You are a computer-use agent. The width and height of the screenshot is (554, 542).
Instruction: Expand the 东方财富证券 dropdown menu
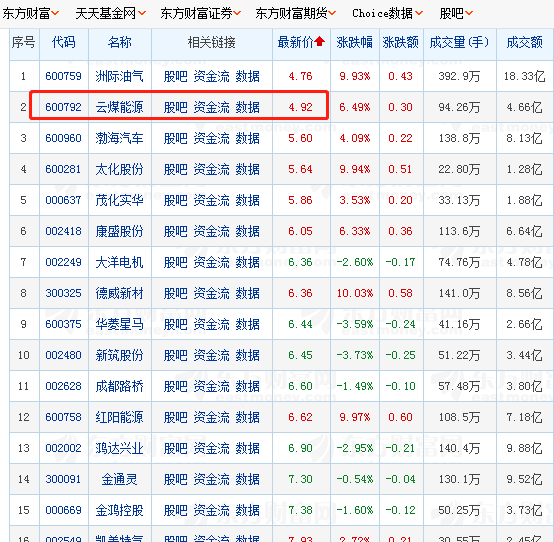pyautogui.click(x=200, y=13)
